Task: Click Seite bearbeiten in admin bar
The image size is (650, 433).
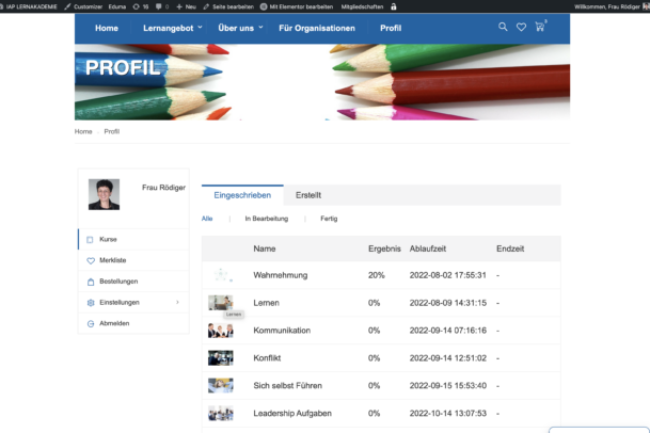Action: [232, 6]
